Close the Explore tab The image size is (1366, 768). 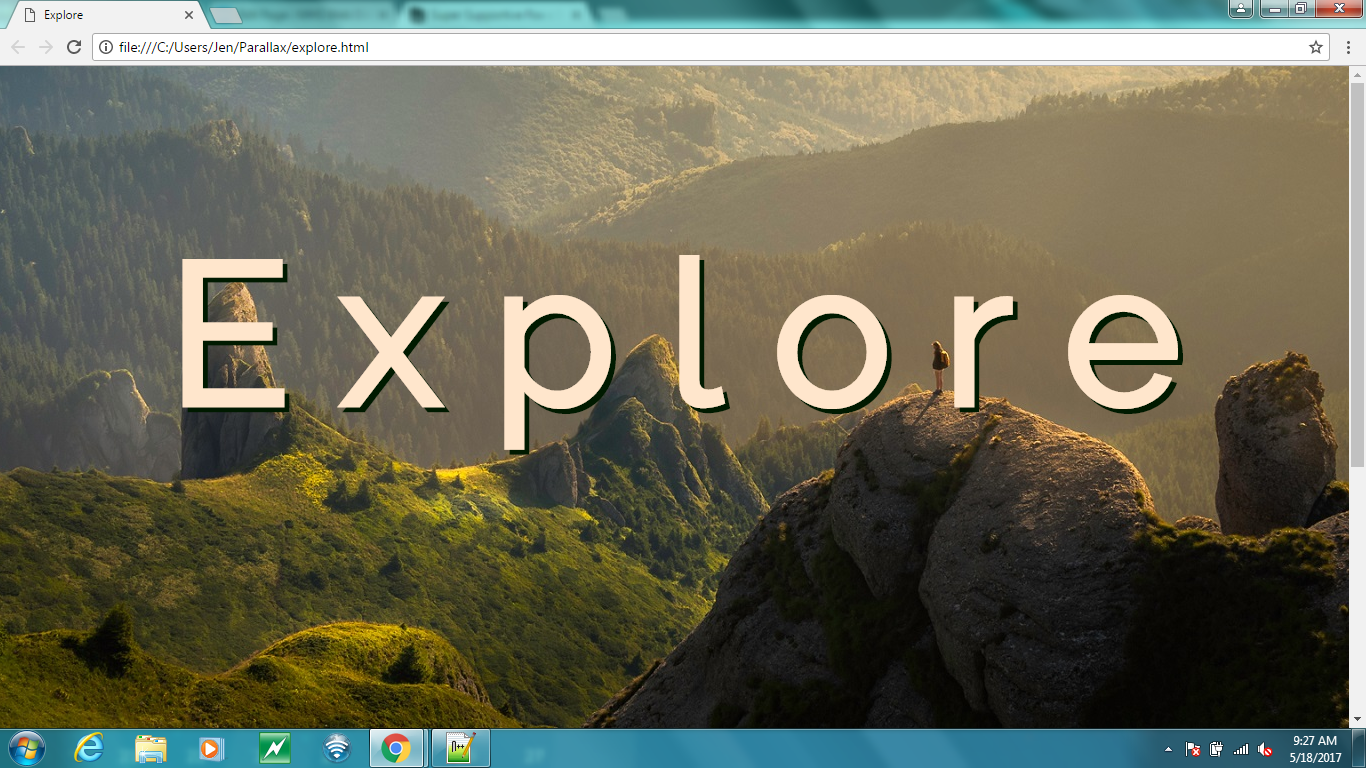click(189, 15)
